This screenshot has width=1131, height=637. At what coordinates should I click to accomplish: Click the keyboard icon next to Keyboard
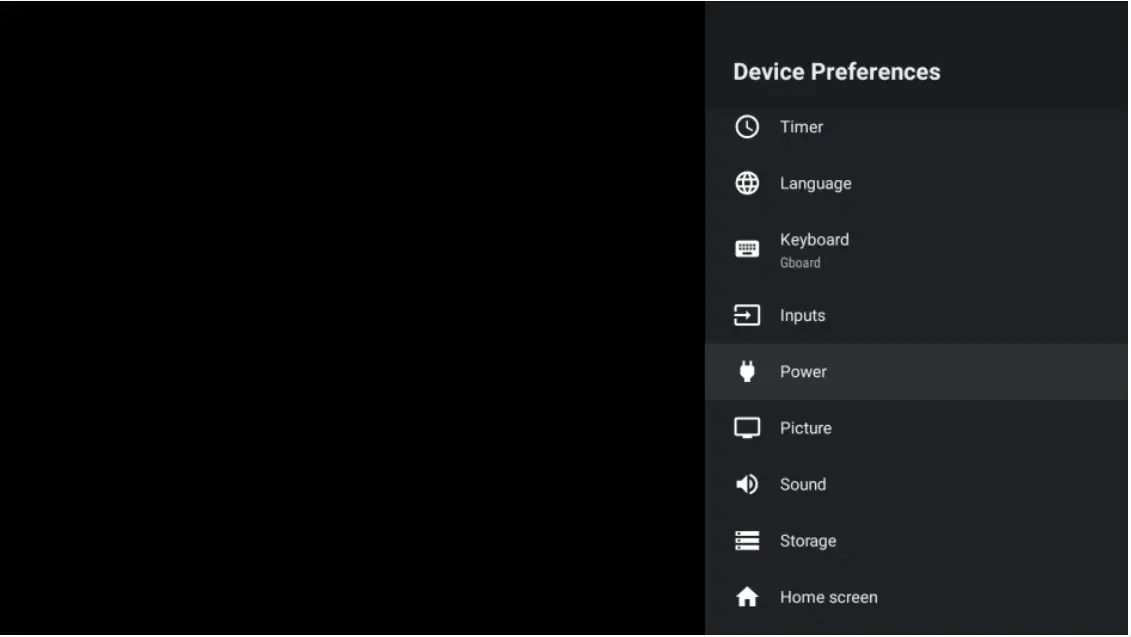click(x=747, y=247)
